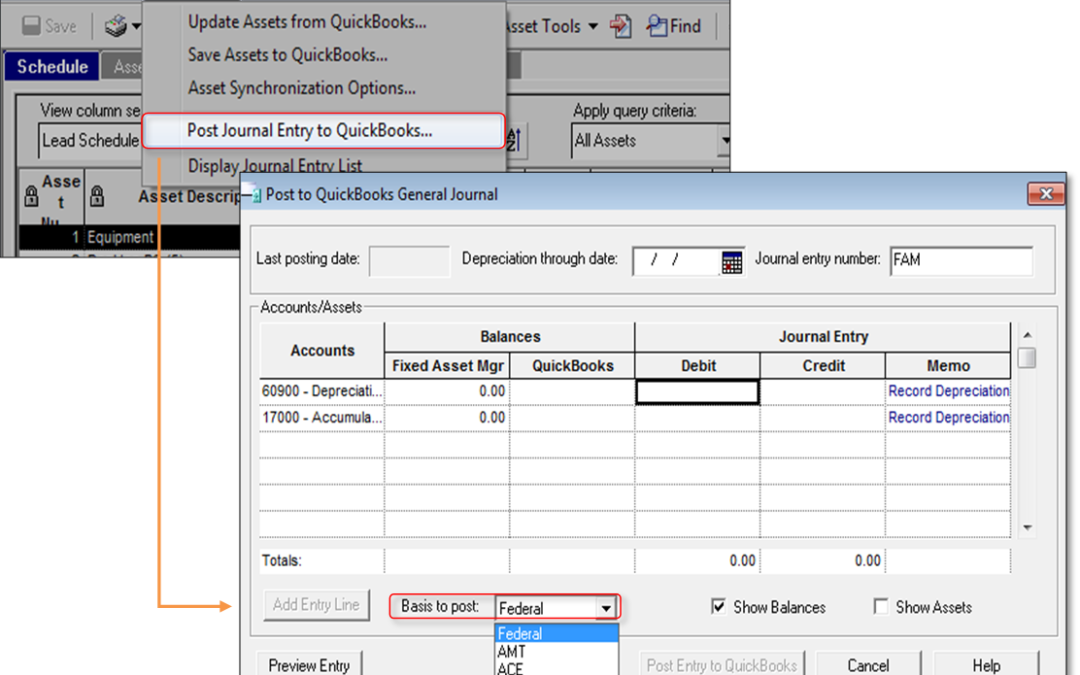The width and height of the screenshot is (1080, 675).
Task: Select ACE in the basis list
Action: click(x=557, y=668)
